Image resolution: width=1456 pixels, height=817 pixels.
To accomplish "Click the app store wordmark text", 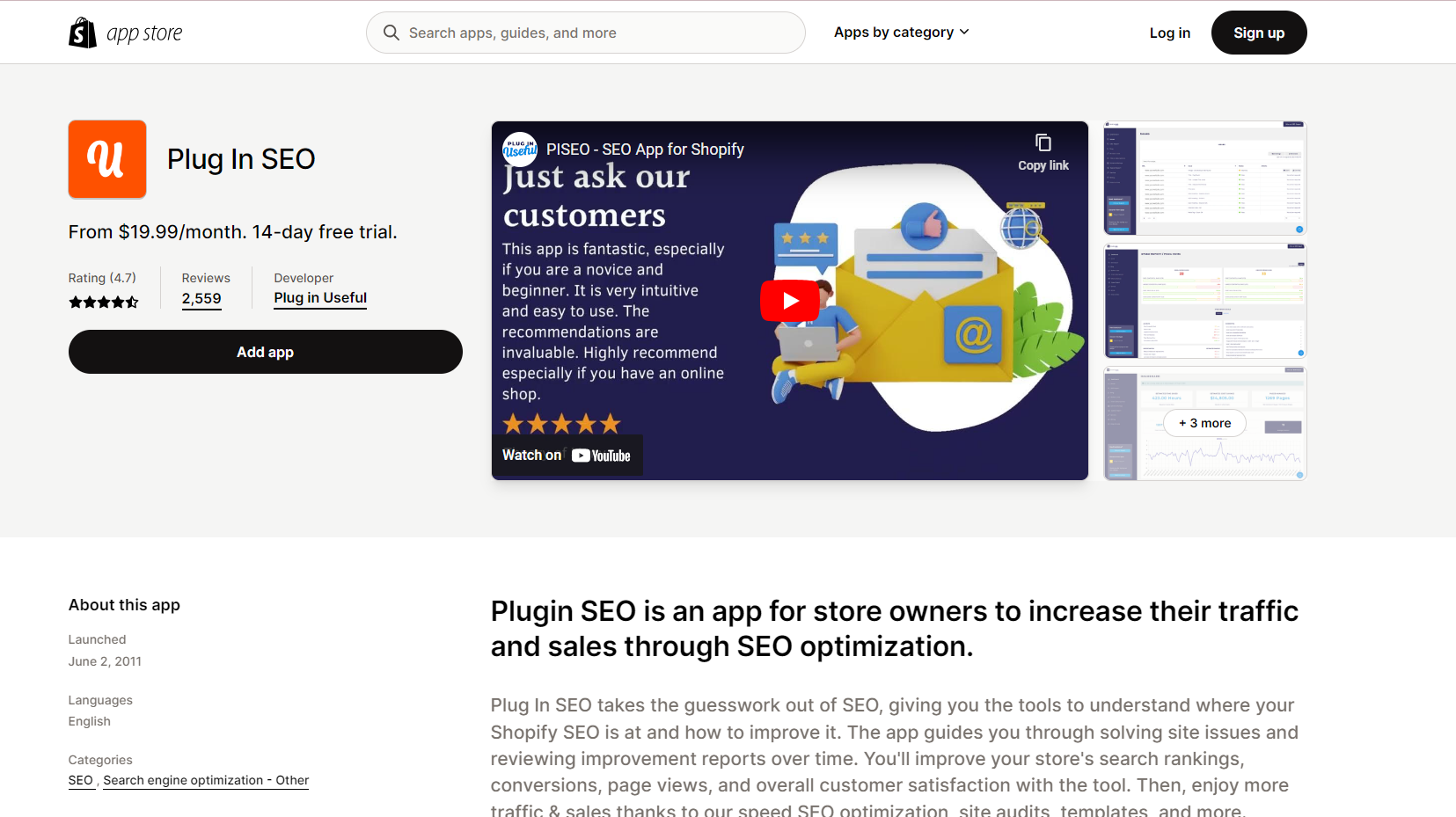I will 144,33.
